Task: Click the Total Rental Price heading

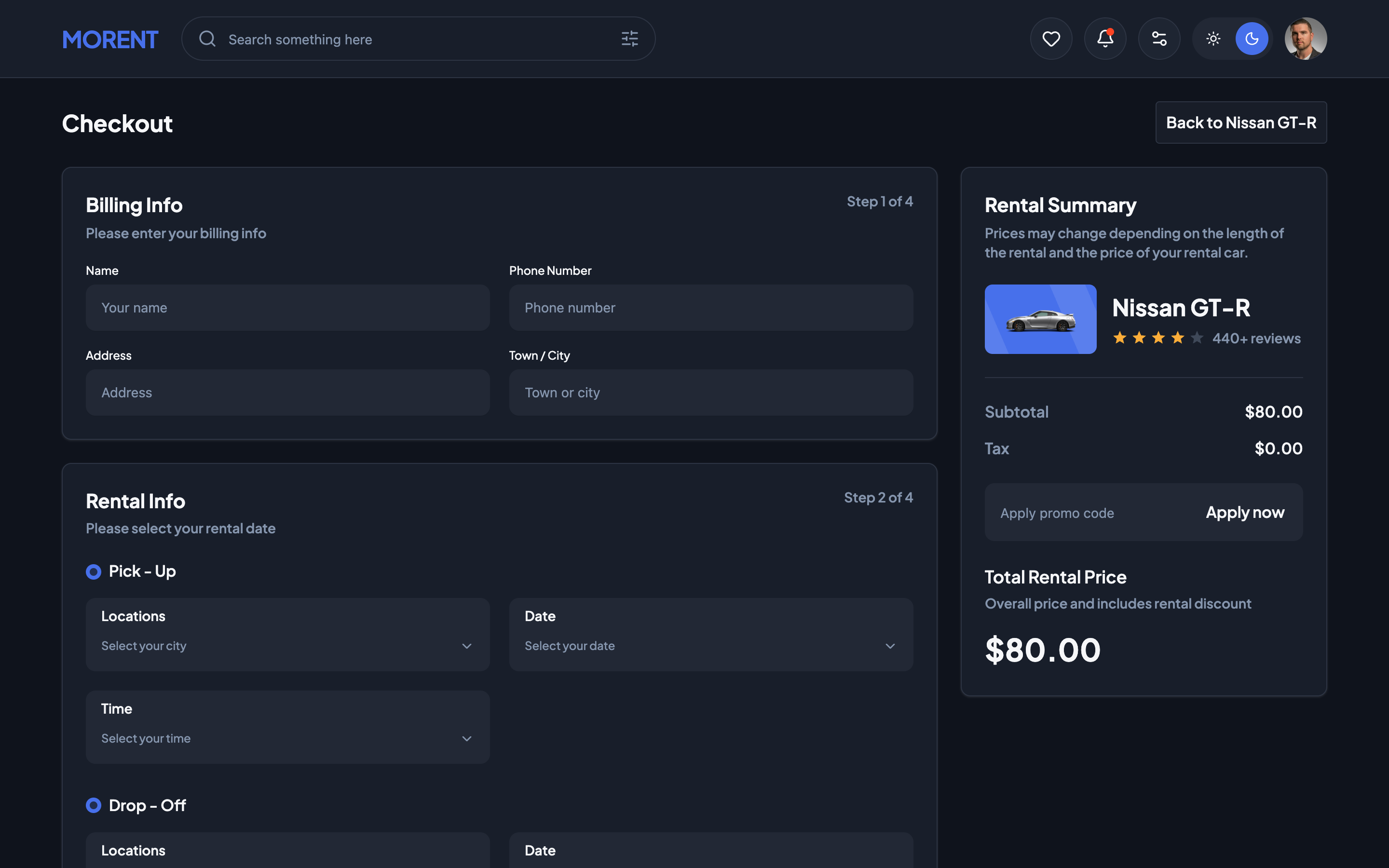Action: pos(1055,577)
